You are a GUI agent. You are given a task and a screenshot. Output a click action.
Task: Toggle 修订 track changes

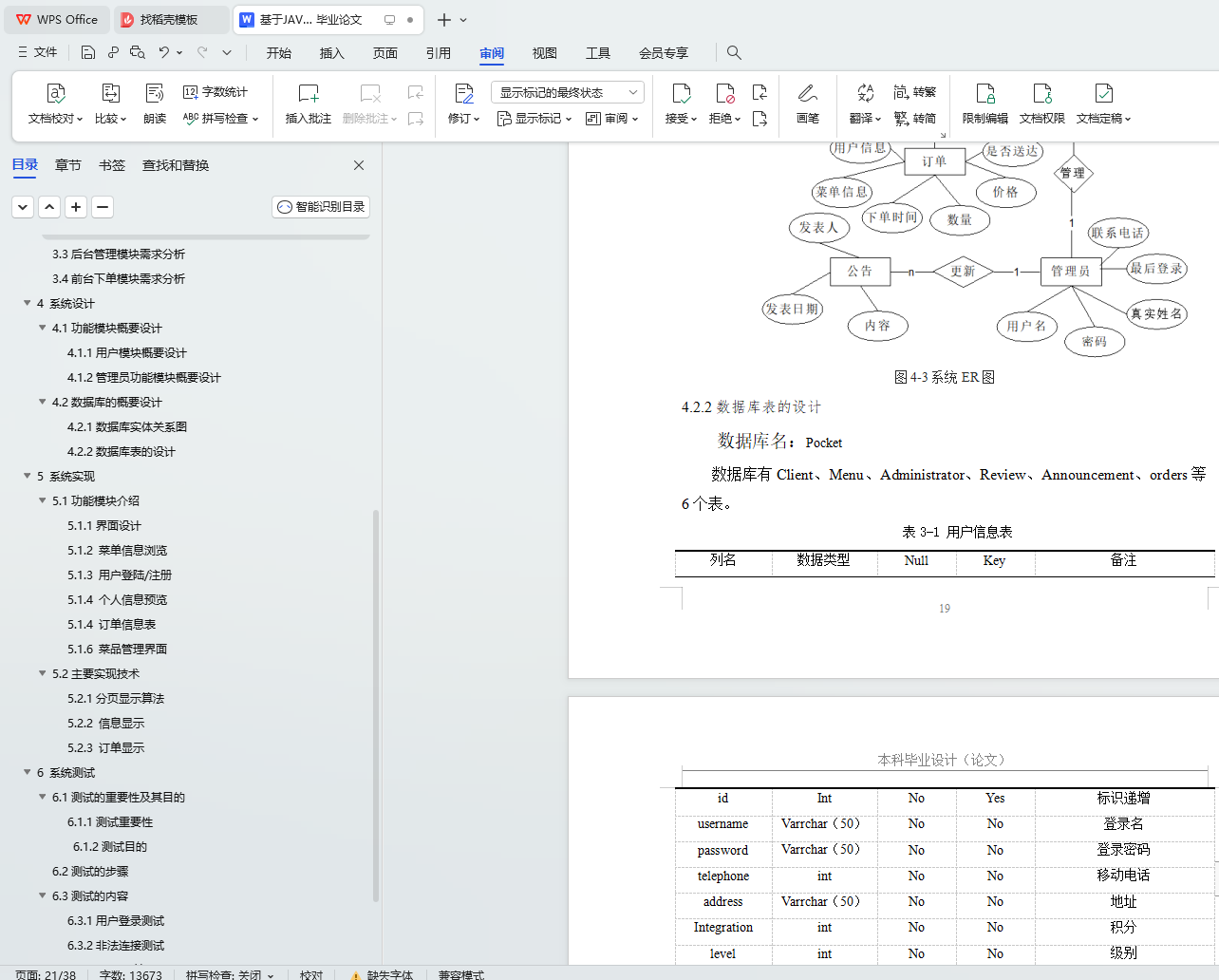click(x=463, y=104)
